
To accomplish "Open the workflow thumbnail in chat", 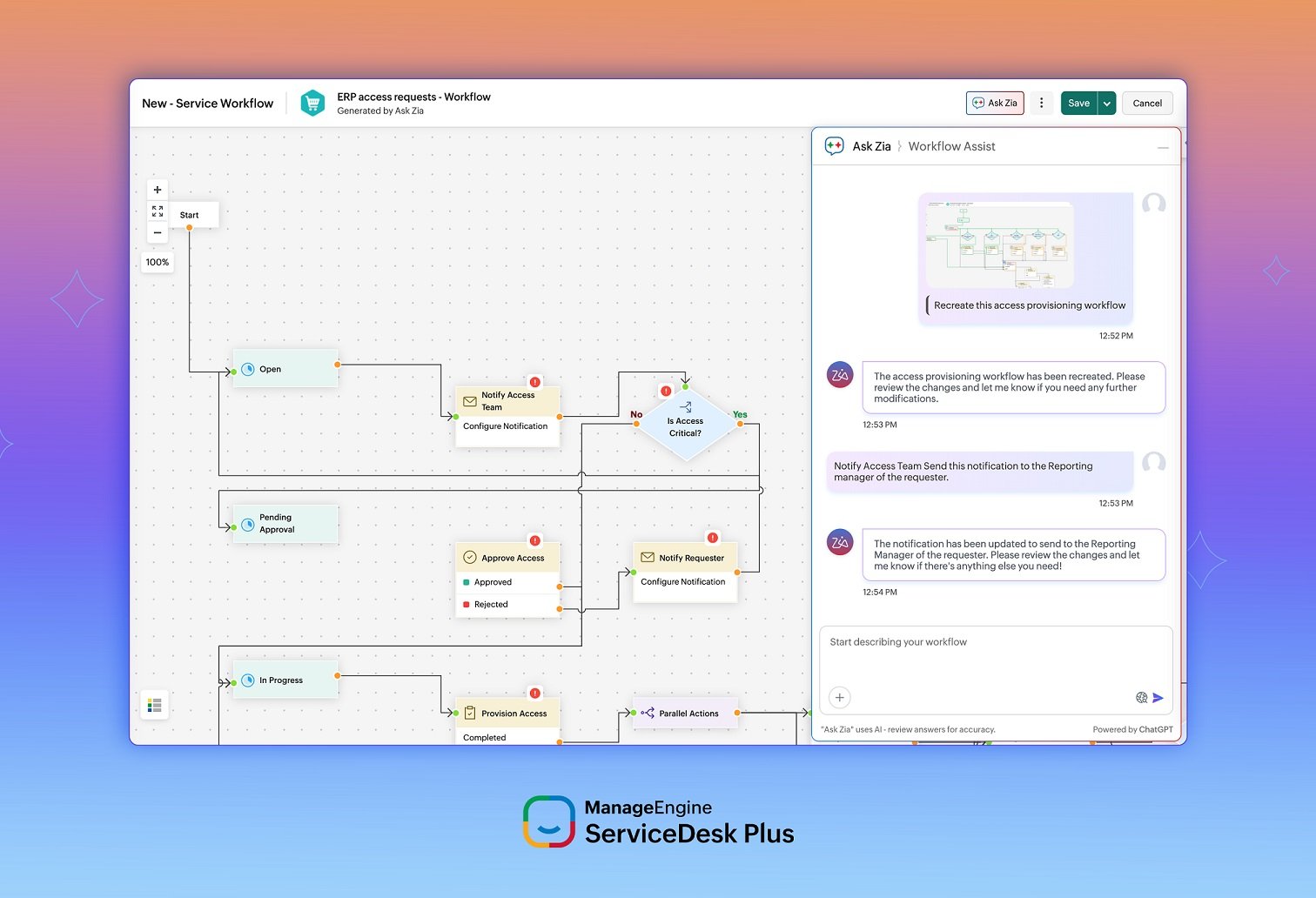I will coord(999,245).
